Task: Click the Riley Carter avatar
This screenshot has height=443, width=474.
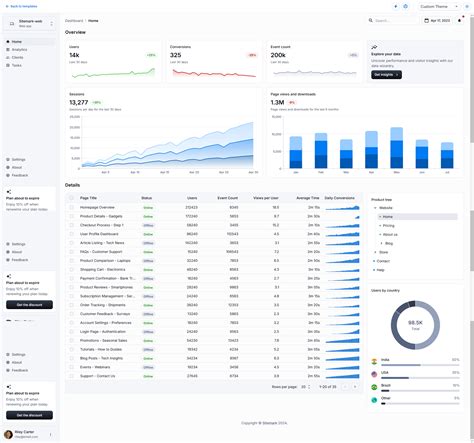Action: tap(8, 434)
